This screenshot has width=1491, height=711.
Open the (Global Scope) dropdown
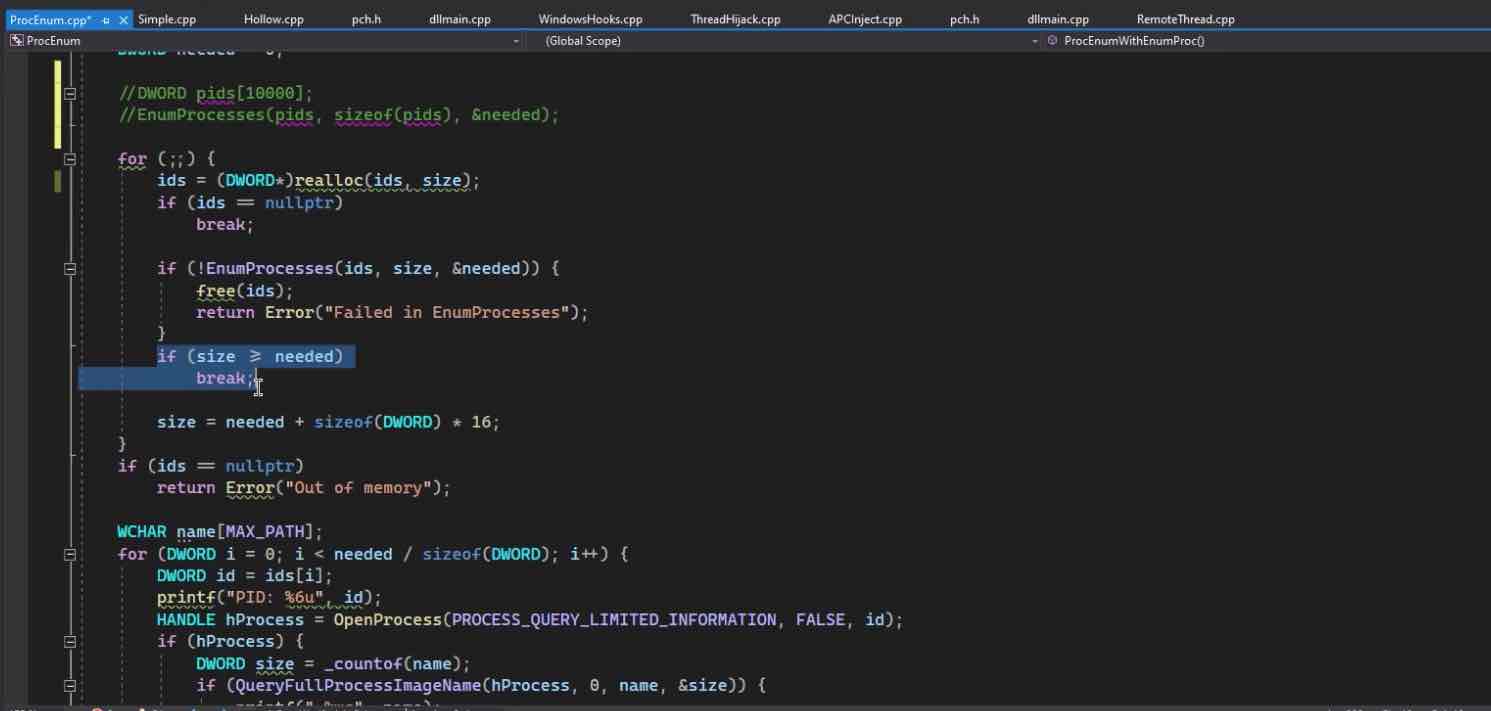[x=783, y=41]
